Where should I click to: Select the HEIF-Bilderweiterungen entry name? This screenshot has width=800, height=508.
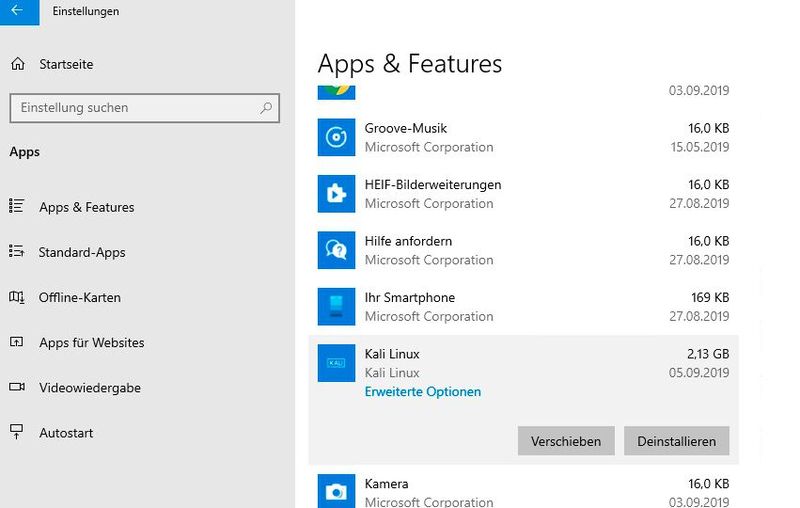[x=433, y=185]
